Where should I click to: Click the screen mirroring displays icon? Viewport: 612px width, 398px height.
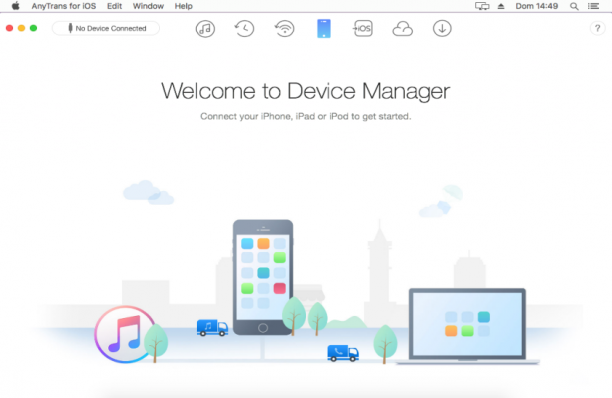(482, 6)
